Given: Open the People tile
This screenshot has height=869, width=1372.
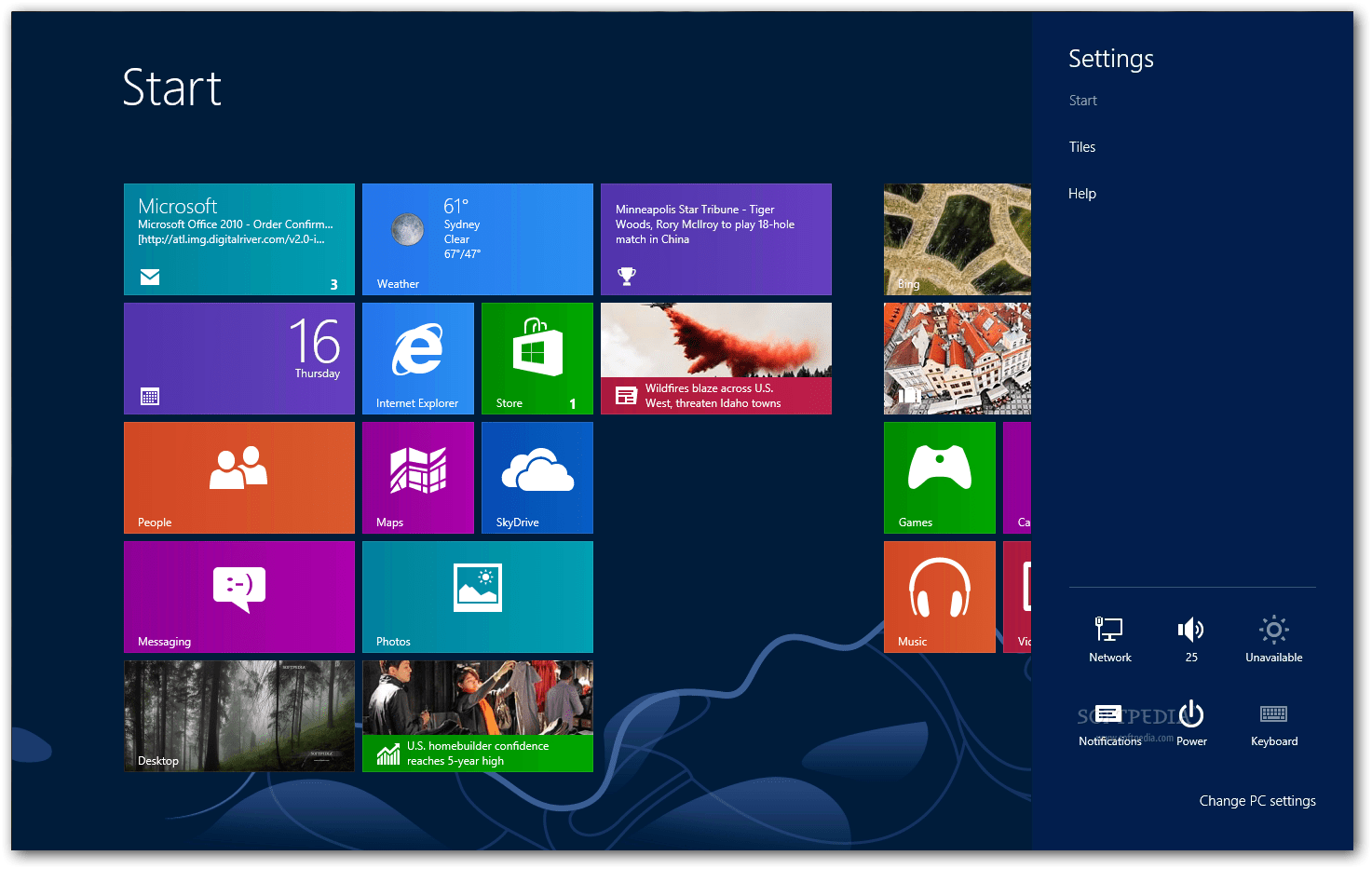Looking at the screenshot, I should pyautogui.click(x=239, y=478).
